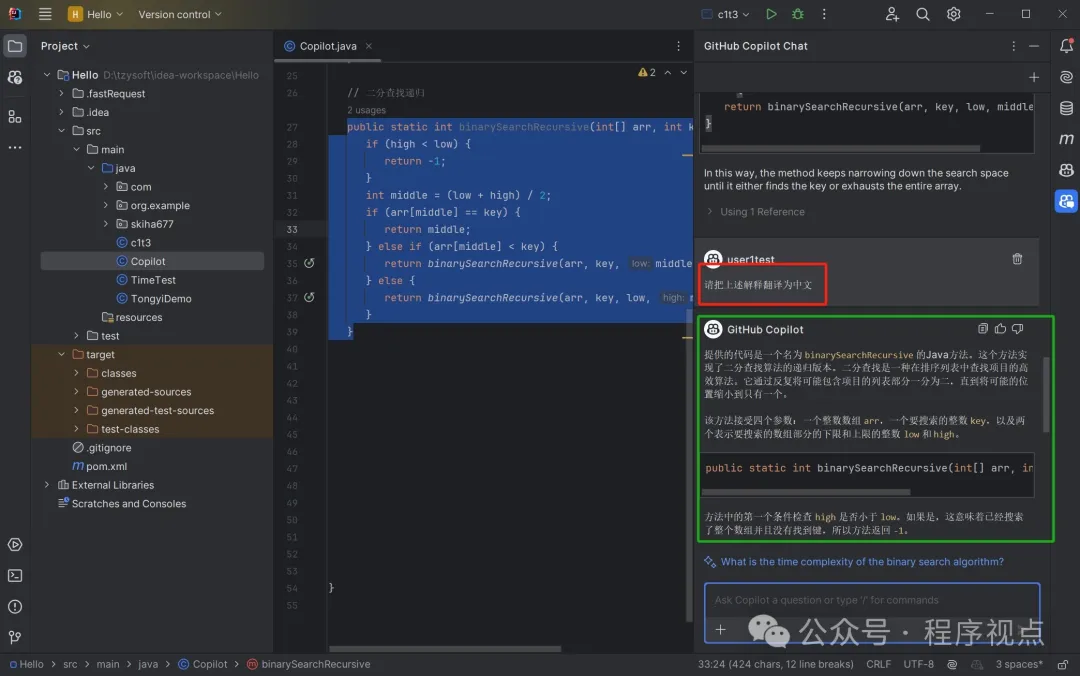Collapse the src folder

(61, 131)
